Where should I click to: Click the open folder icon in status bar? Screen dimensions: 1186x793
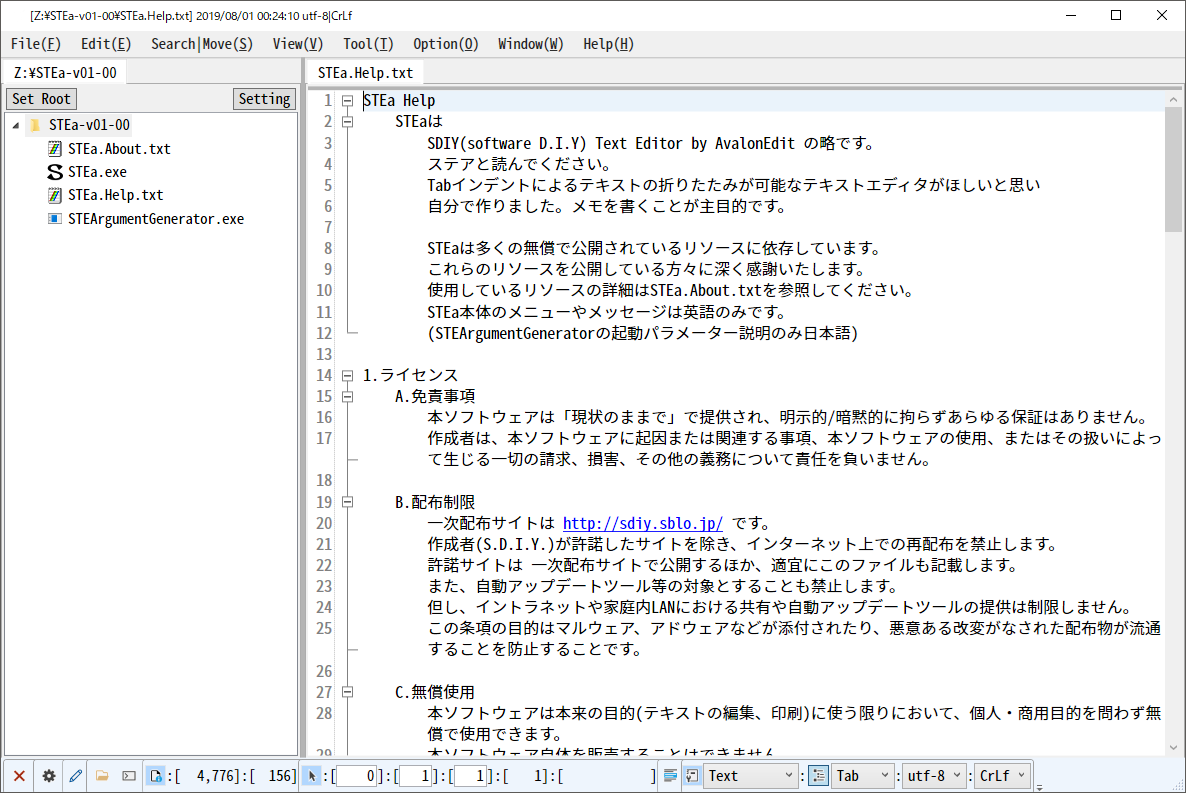[102, 776]
